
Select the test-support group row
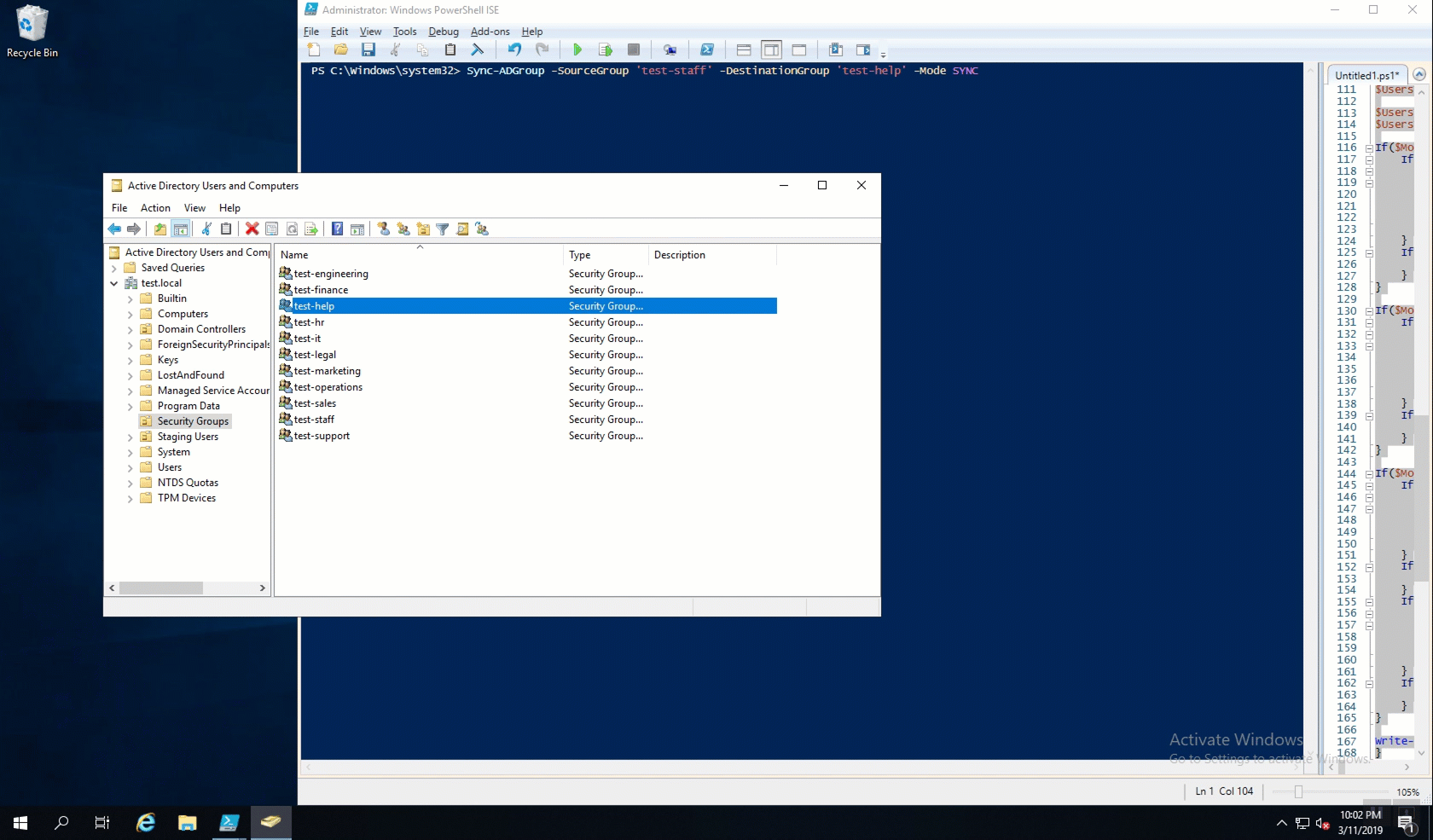pos(526,436)
